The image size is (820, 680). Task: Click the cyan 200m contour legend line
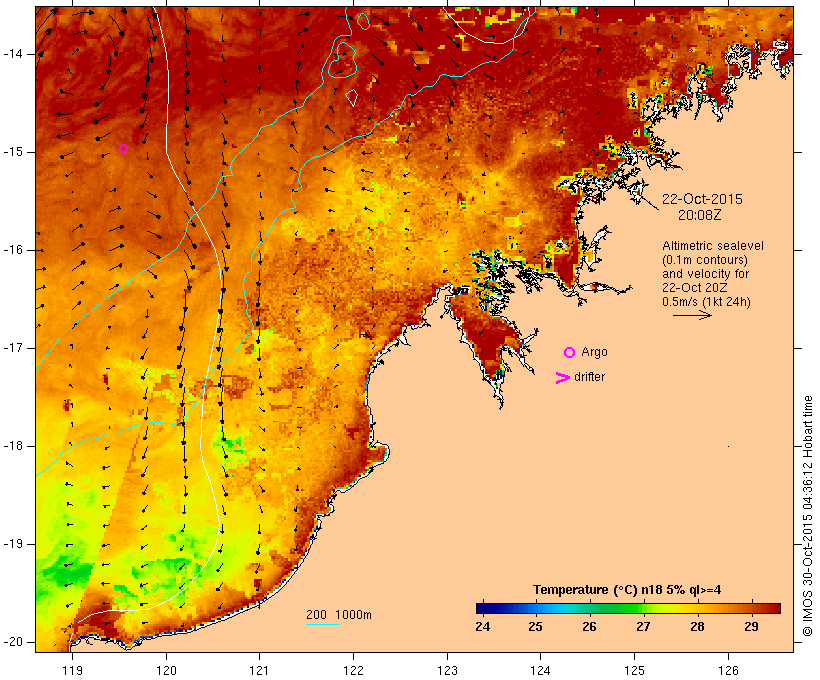(x=323, y=624)
